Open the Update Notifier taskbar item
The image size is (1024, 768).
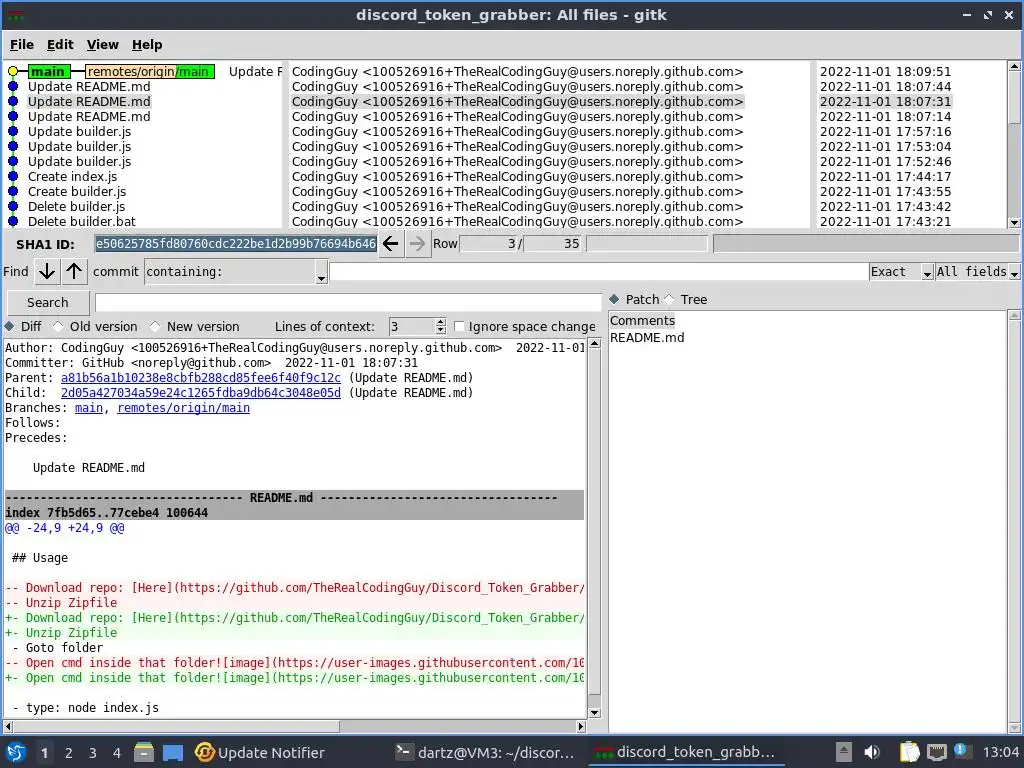click(x=260, y=752)
